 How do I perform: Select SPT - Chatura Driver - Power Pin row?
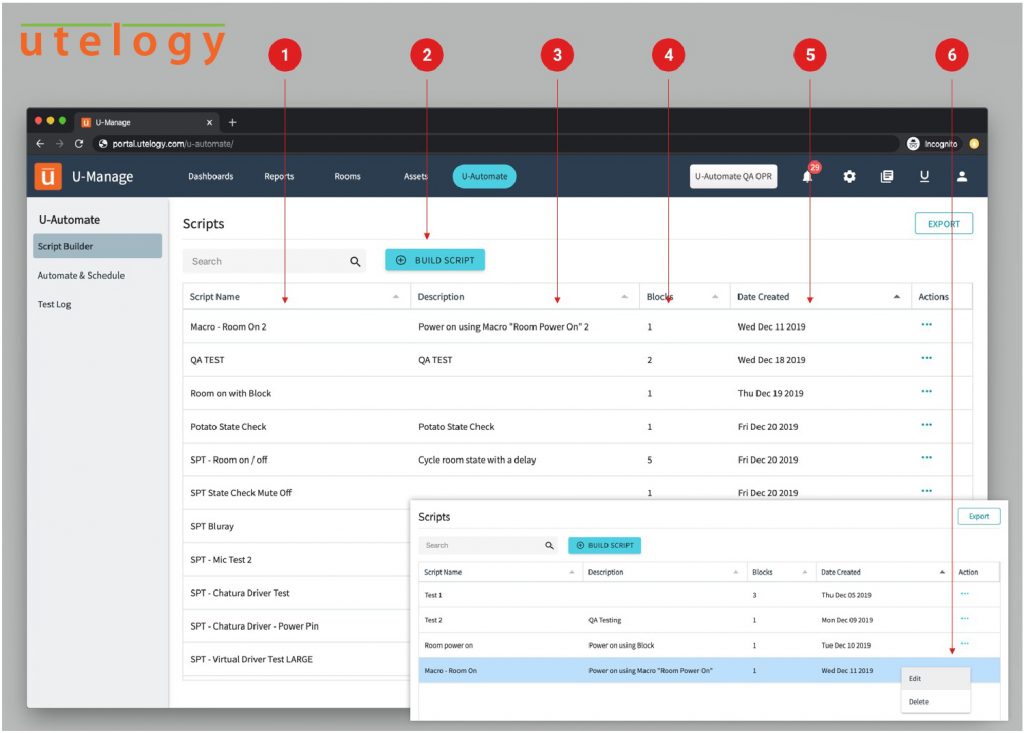click(296, 627)
